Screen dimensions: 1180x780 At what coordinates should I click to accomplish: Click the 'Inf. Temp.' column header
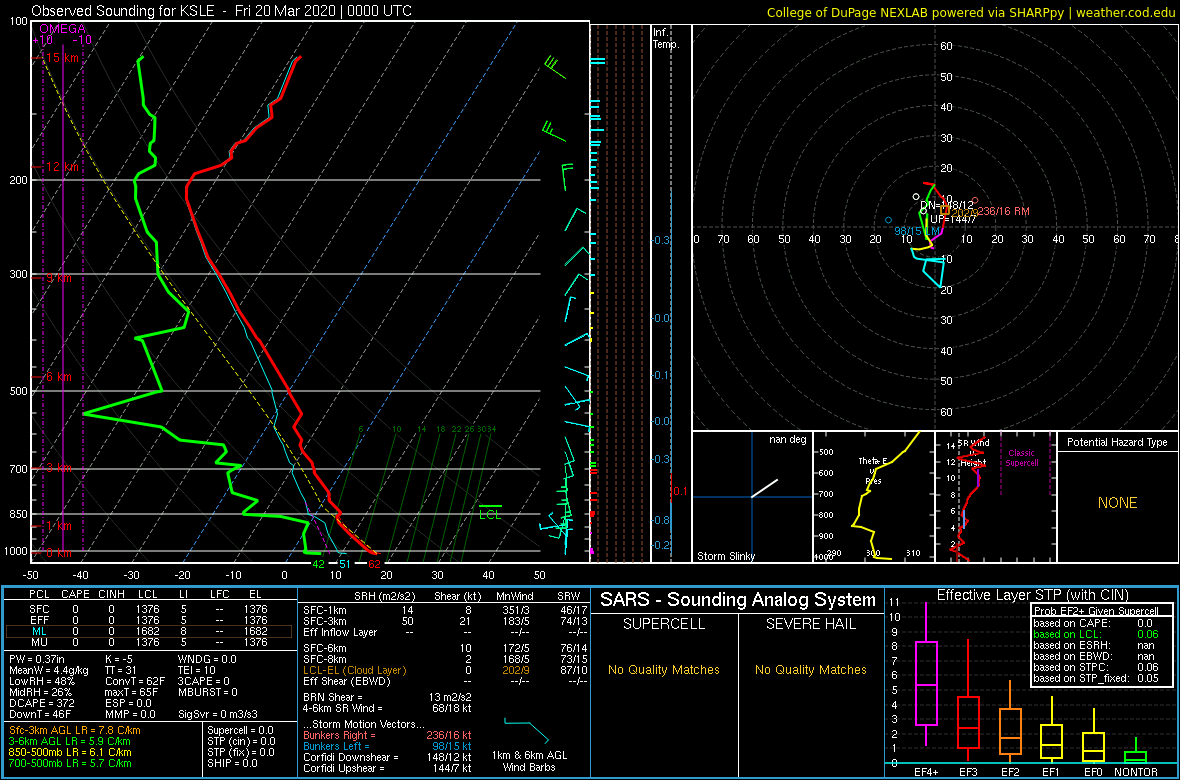click(667, 38)
